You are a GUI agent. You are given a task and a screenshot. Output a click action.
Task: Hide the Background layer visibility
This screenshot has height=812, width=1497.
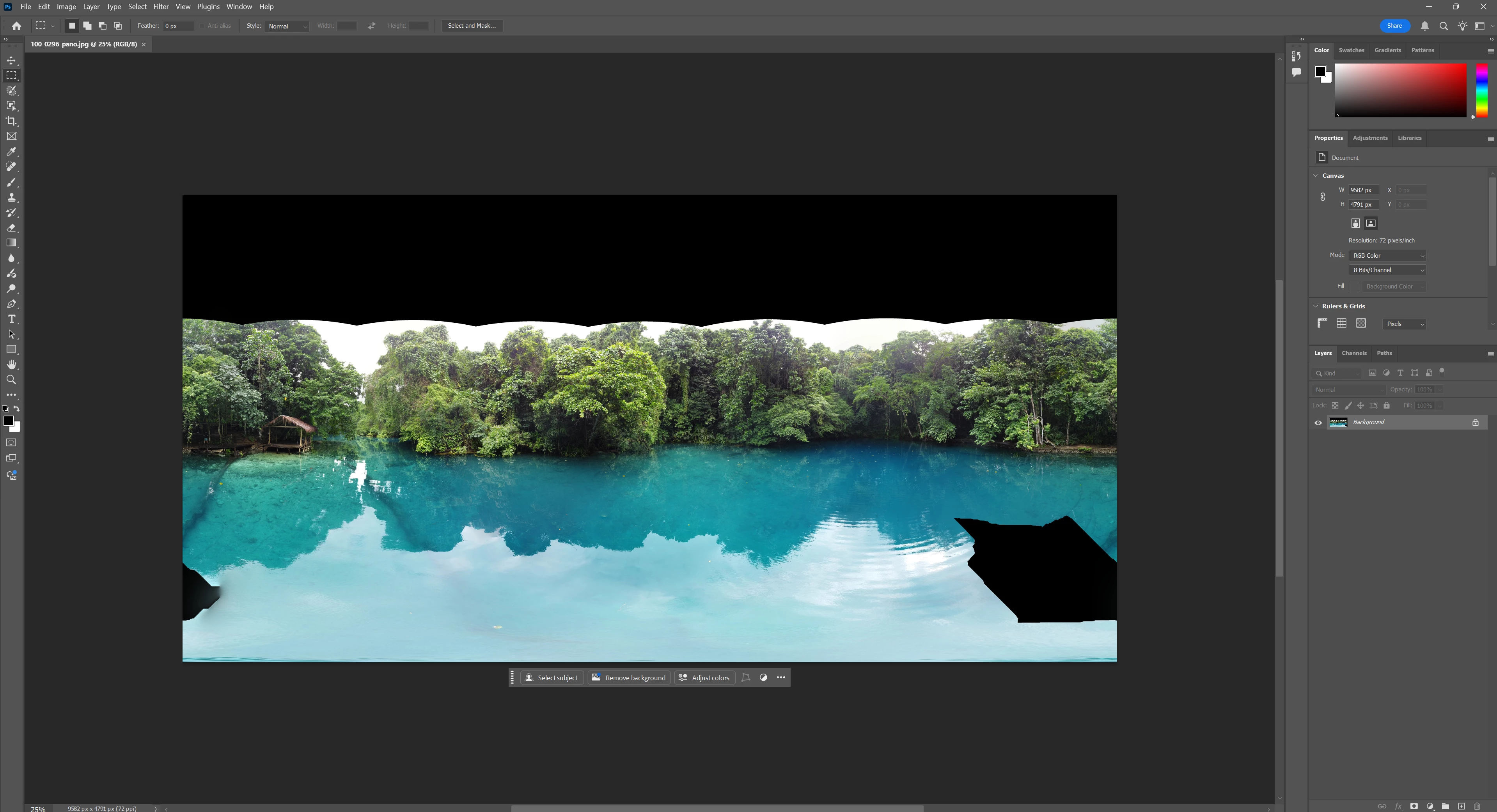(x=1318, y=423)
